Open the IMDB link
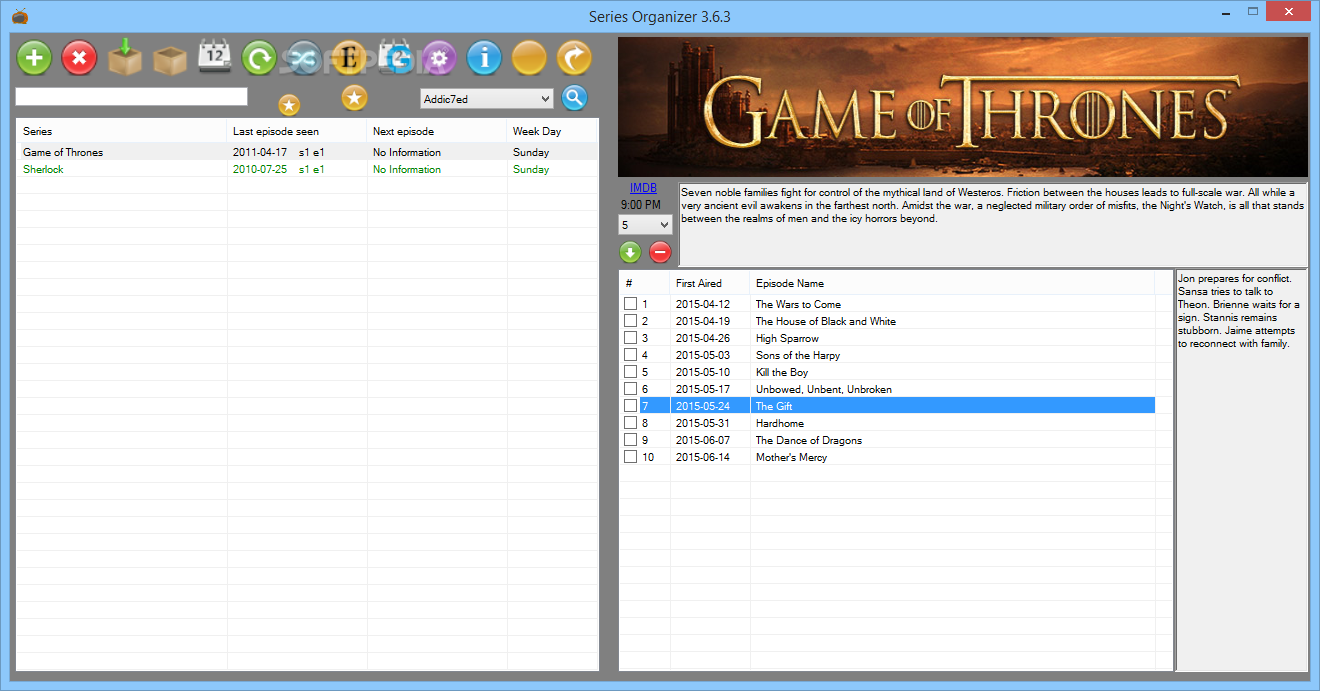 pos(644,187)
